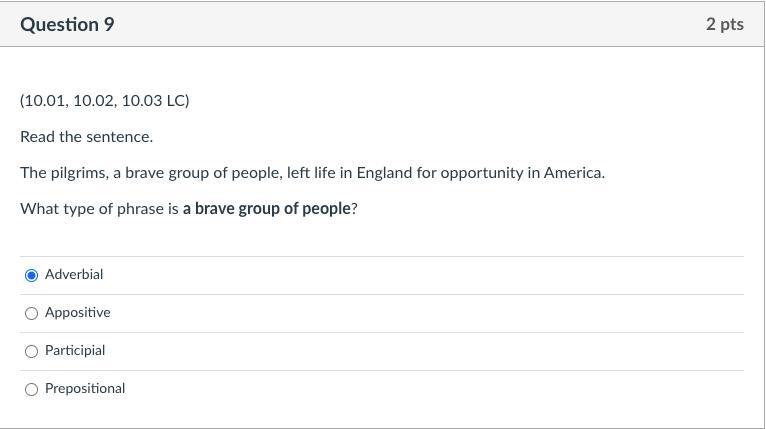This screenshot has height=429, width=766.
Task: Click the Appositive answer label text
Action: [x=78, y=312]
